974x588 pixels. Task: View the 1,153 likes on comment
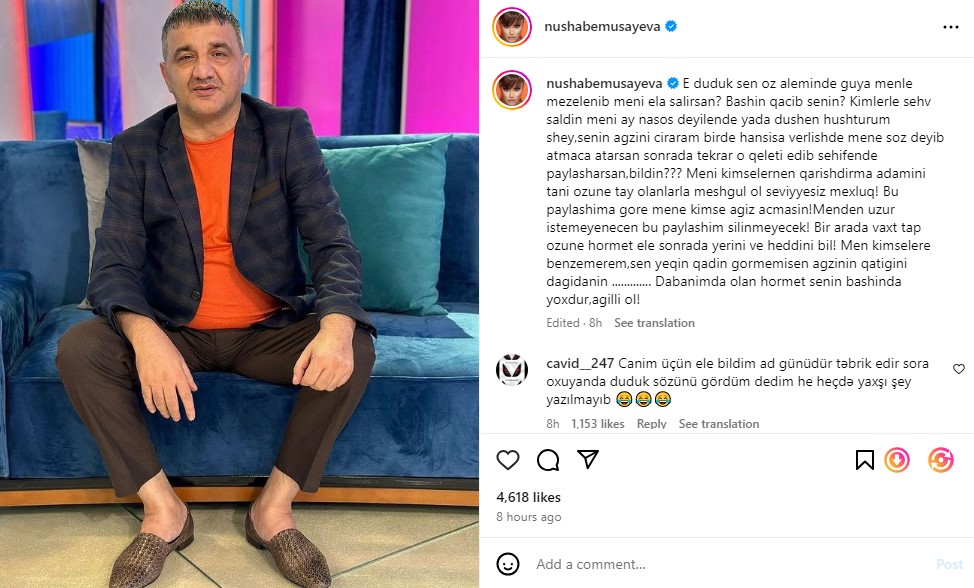point(598,423)
